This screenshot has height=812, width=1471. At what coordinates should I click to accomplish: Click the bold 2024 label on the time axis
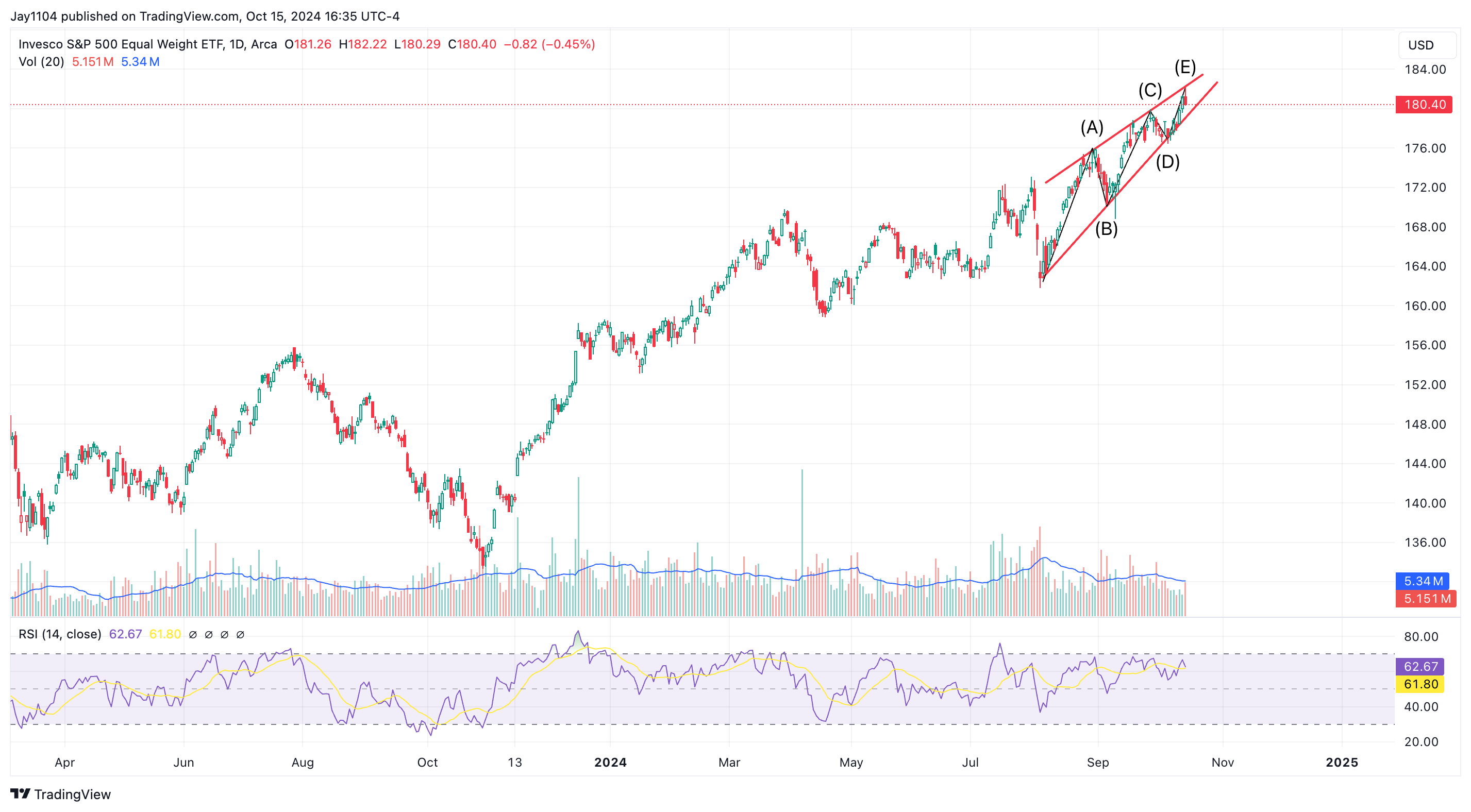pyautogui.click(x=610, y=763)
